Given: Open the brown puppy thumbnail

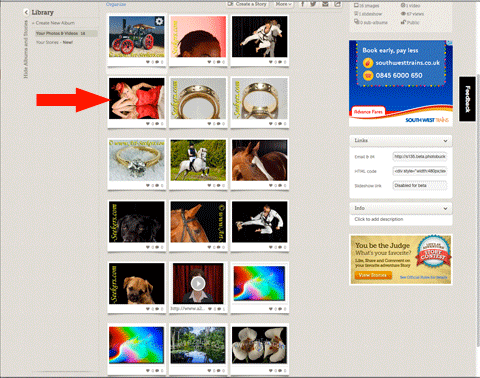Looking at the screenshot, I should point(137,283).
